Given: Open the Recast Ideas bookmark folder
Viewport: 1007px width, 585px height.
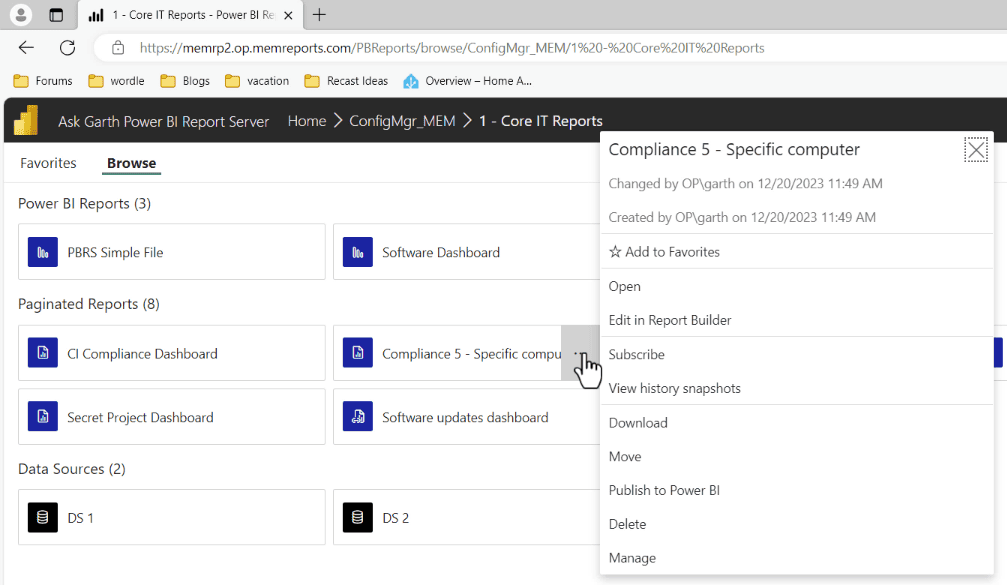Looking at the screenshot, I should tap(346, 81).
